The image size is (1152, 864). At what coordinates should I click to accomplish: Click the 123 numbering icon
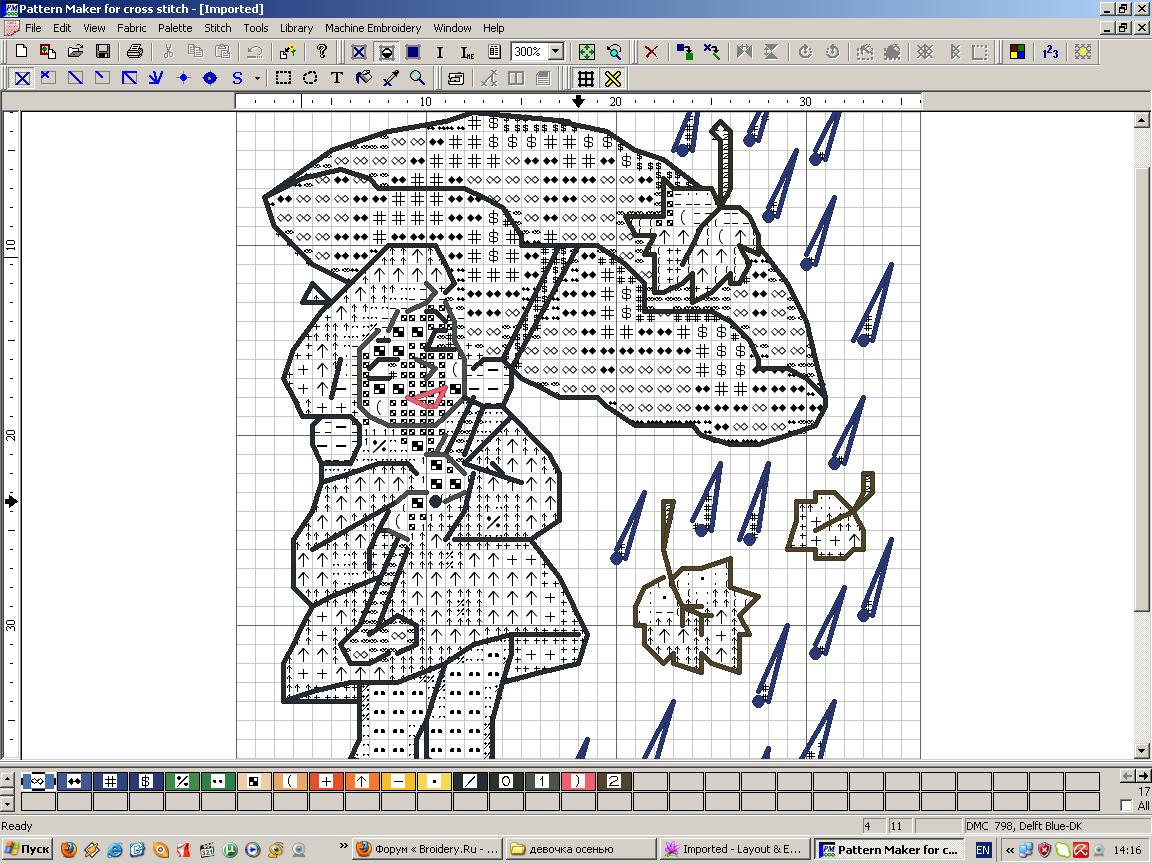coord(1051,51)
